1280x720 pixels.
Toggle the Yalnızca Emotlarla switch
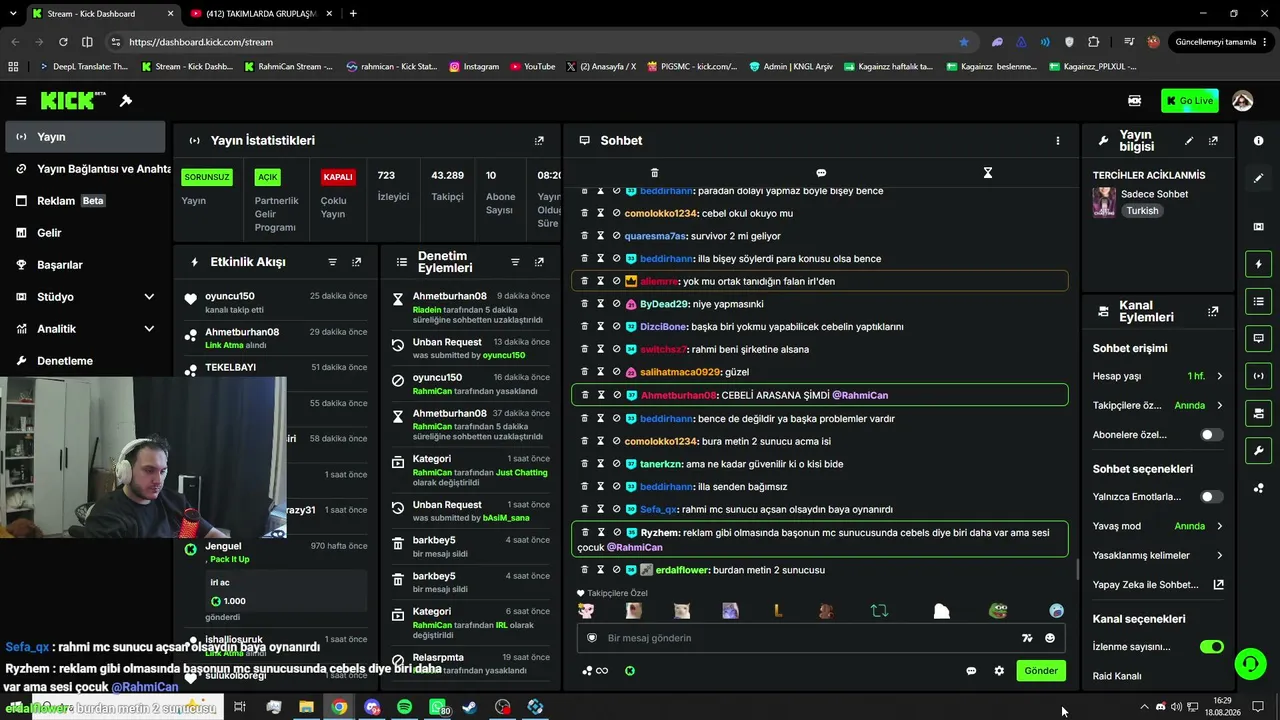click(1211, 497)
